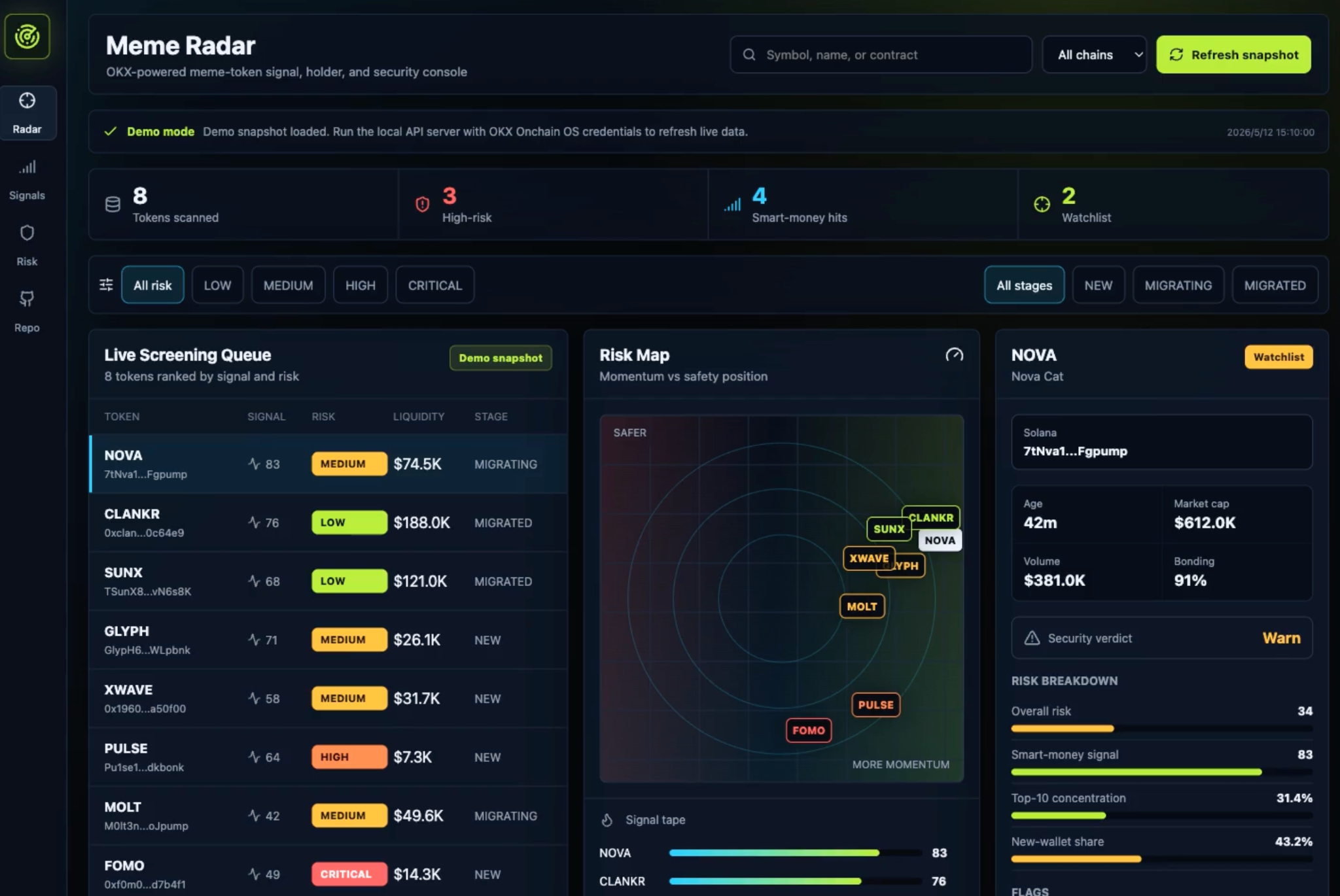Toggle the LOW risk filter

pyautogui.click(x=217, y=285)
